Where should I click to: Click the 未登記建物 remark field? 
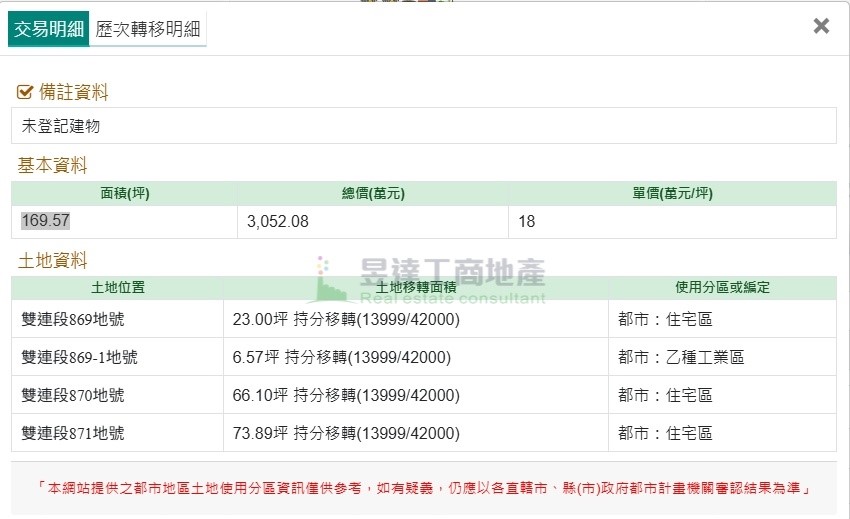tap(61, 126)
